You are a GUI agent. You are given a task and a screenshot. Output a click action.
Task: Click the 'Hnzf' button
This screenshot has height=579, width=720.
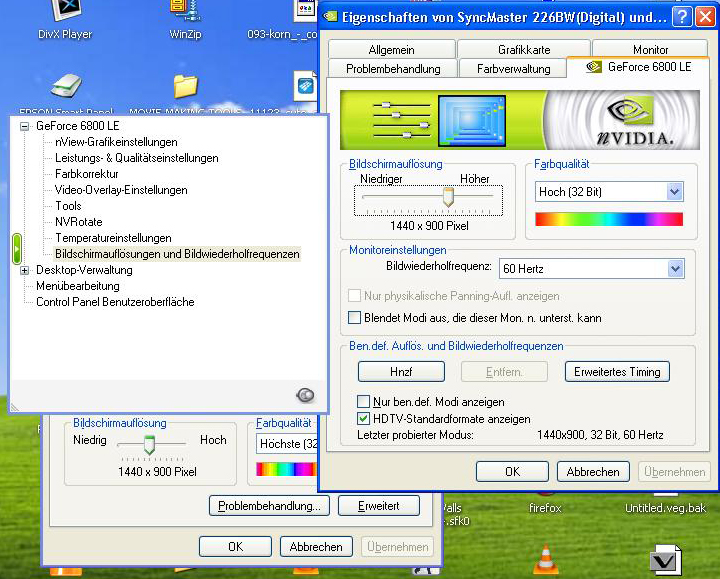click(400, 372)
